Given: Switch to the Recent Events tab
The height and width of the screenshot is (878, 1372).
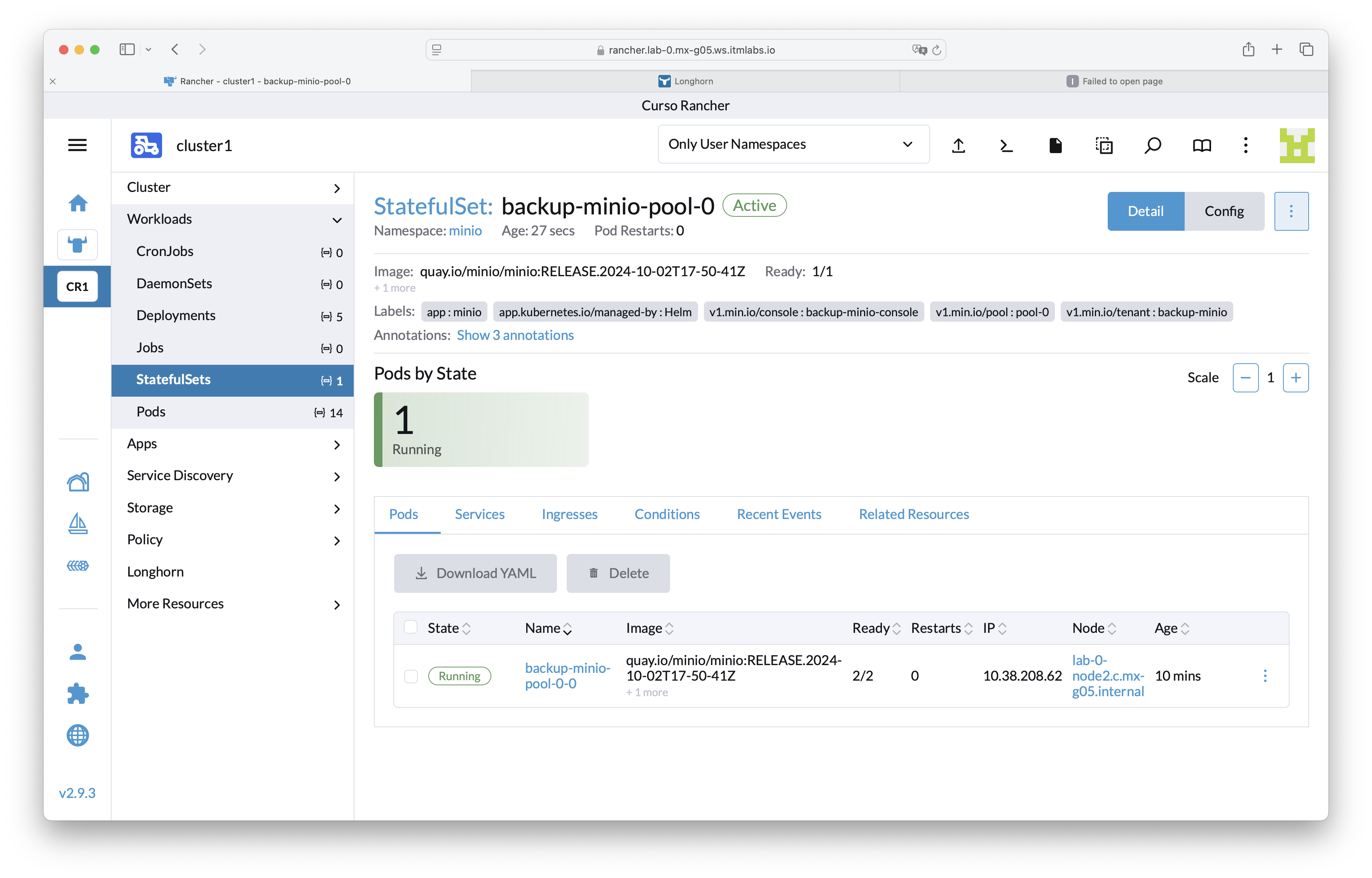Looking at the screenshot, I should 779,514.
